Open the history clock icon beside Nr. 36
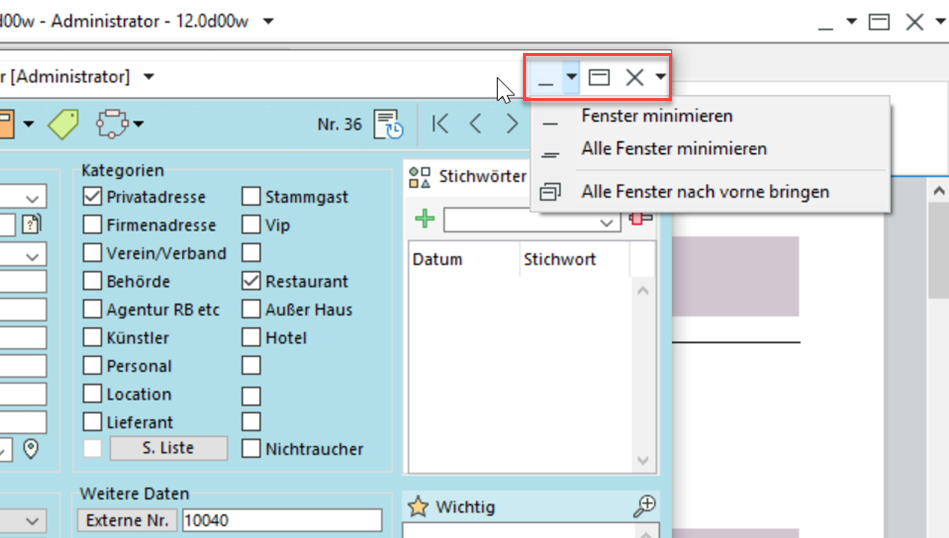The height and width of the screenshot is (538, 949). tap(388, 125)
